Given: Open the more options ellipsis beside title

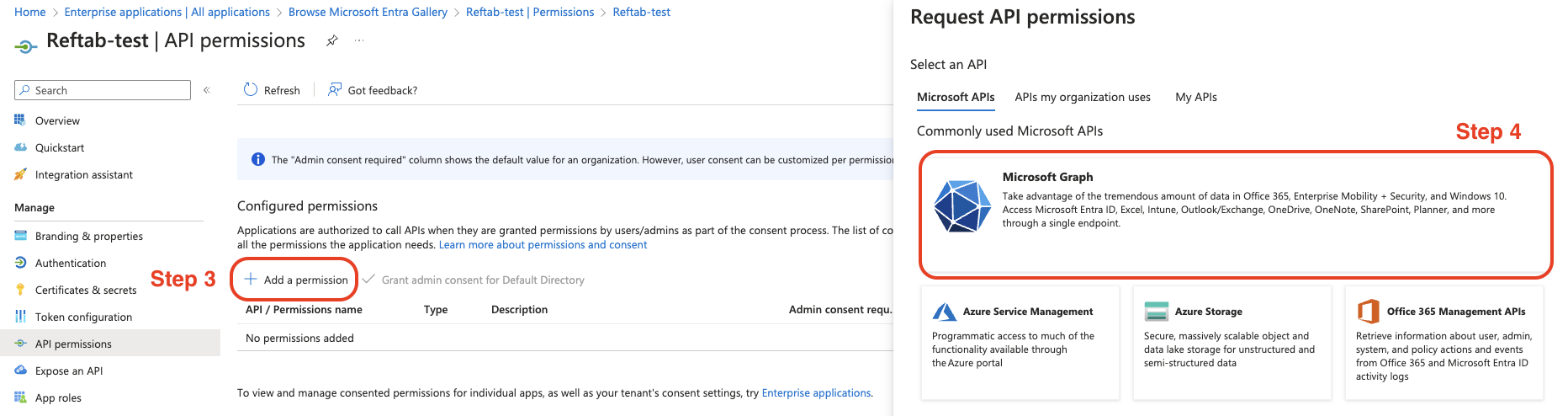Looking at the screenshot, I should (x=359, y=40).
